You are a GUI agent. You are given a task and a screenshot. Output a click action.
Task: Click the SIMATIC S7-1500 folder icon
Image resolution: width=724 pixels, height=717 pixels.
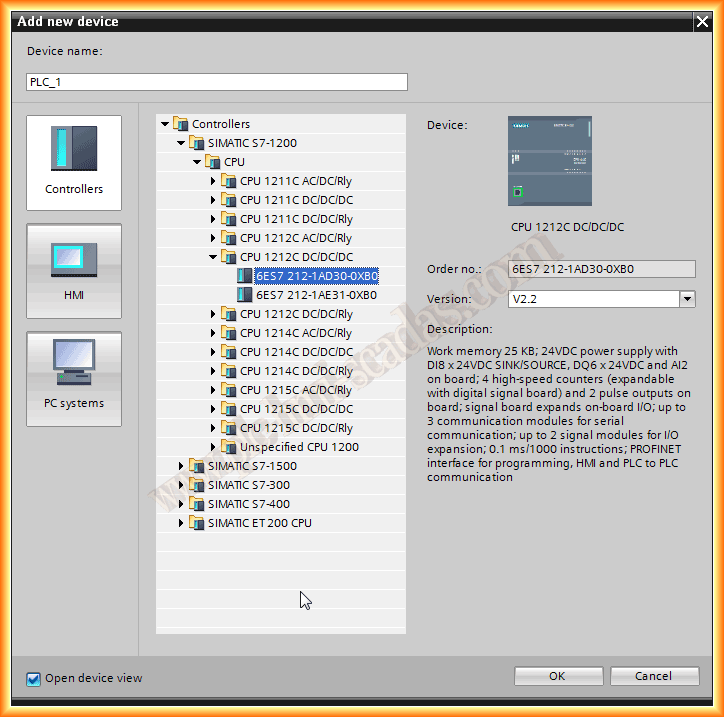(x=197, y=466)
